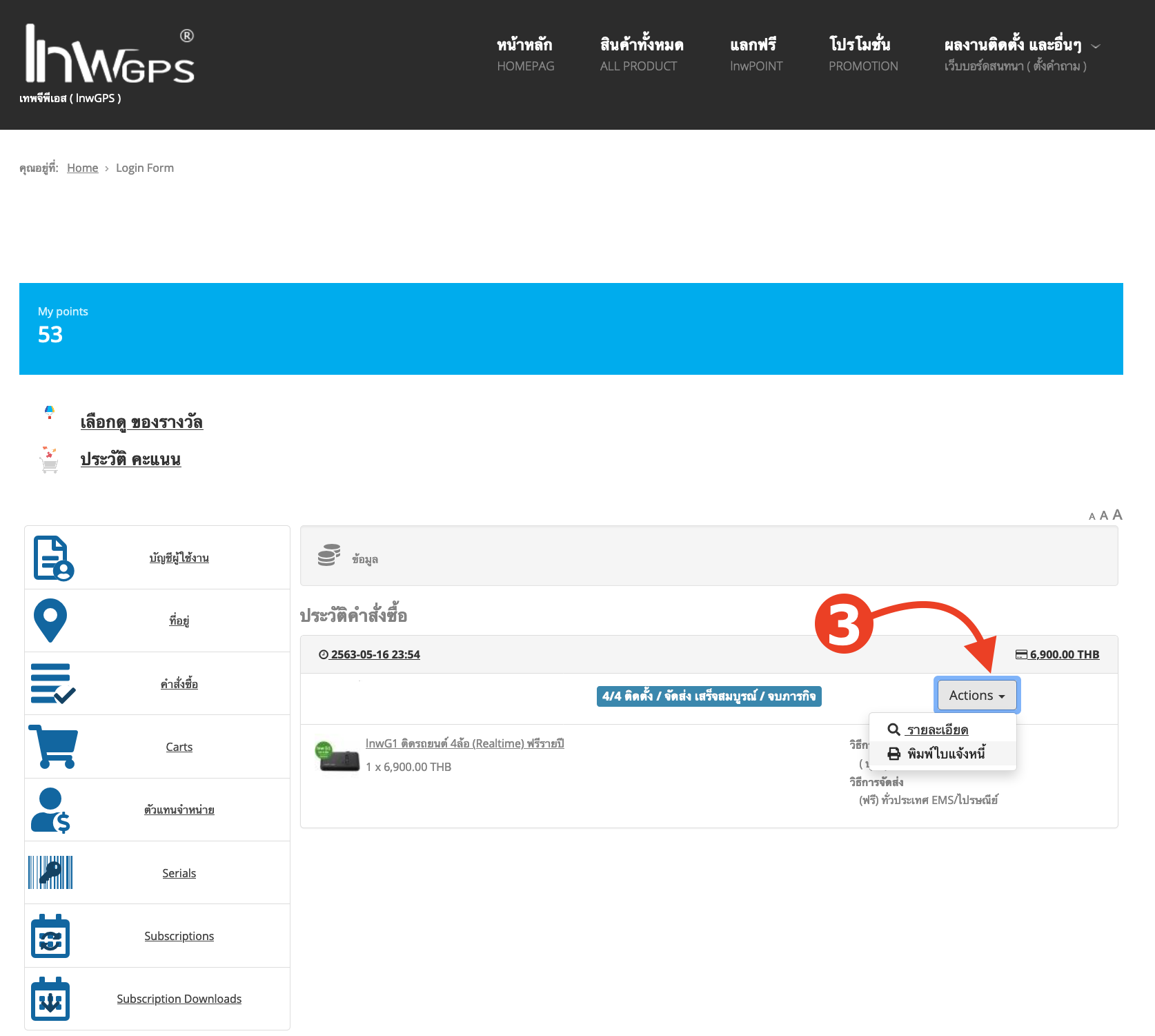Click the Serials barcode key icon
Screen dimensions: 1155x1036
50,872
